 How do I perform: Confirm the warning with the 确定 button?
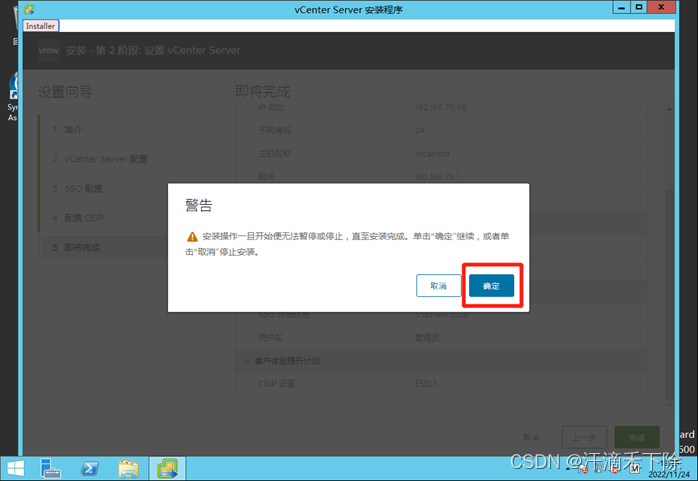click(x=491, y=286)
